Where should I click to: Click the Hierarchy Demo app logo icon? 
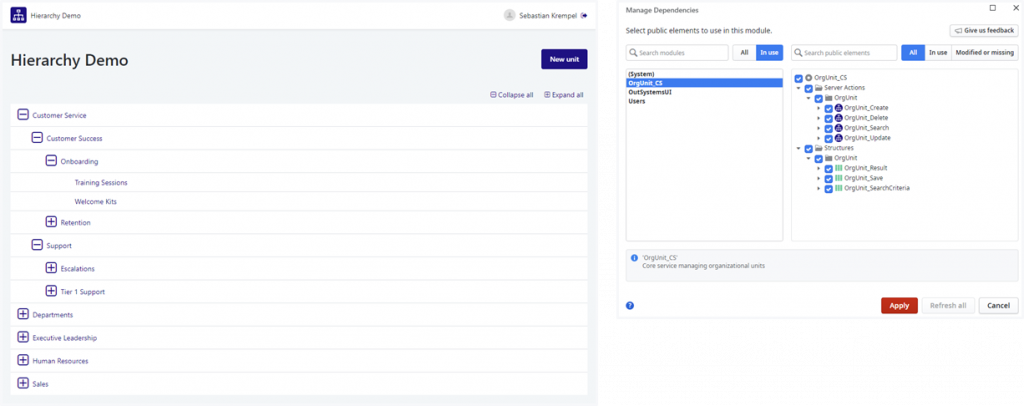click(19, 16)
